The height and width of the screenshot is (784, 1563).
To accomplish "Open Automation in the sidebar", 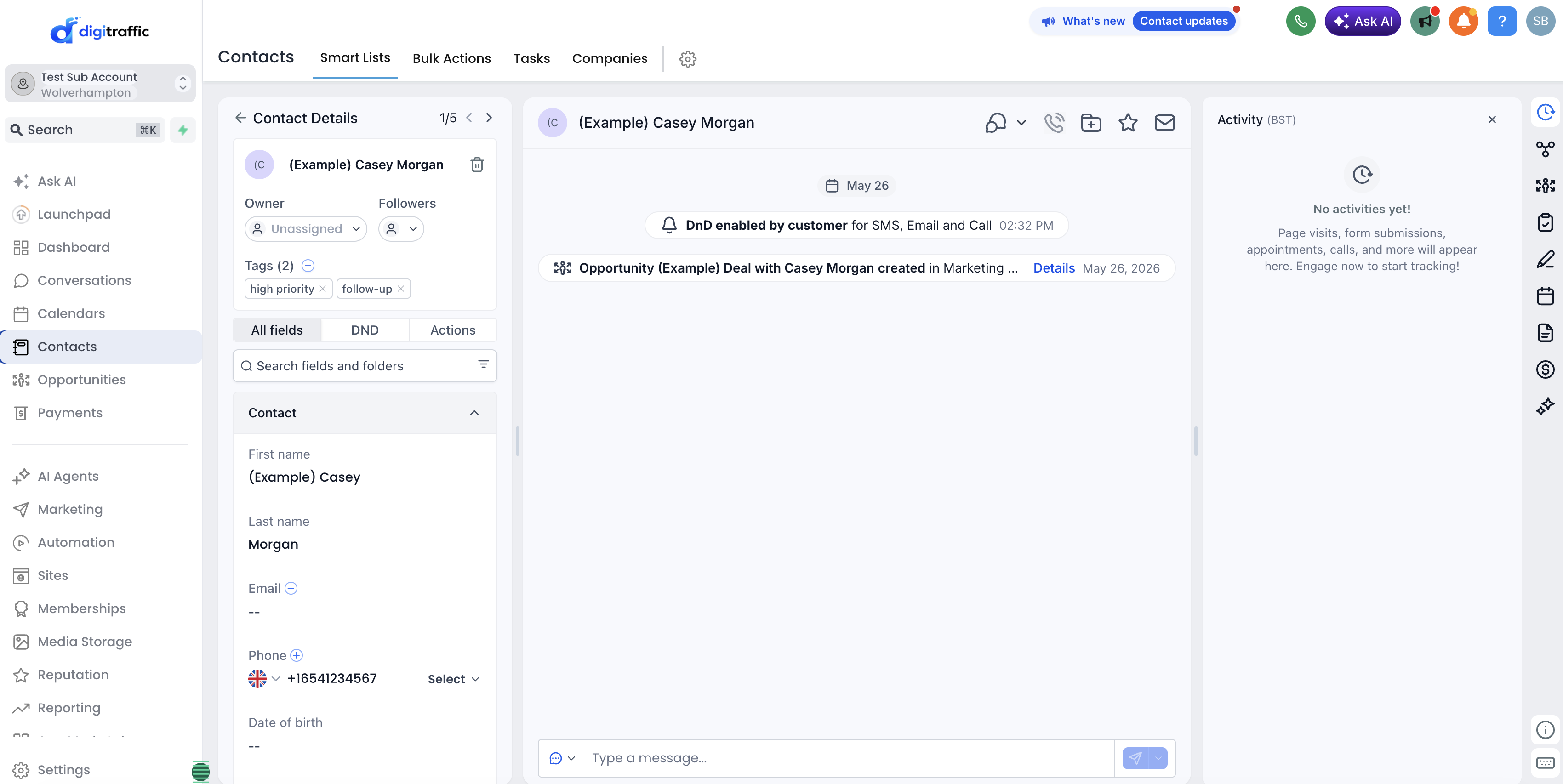I will pyautogui.click(x=75, y=542).
